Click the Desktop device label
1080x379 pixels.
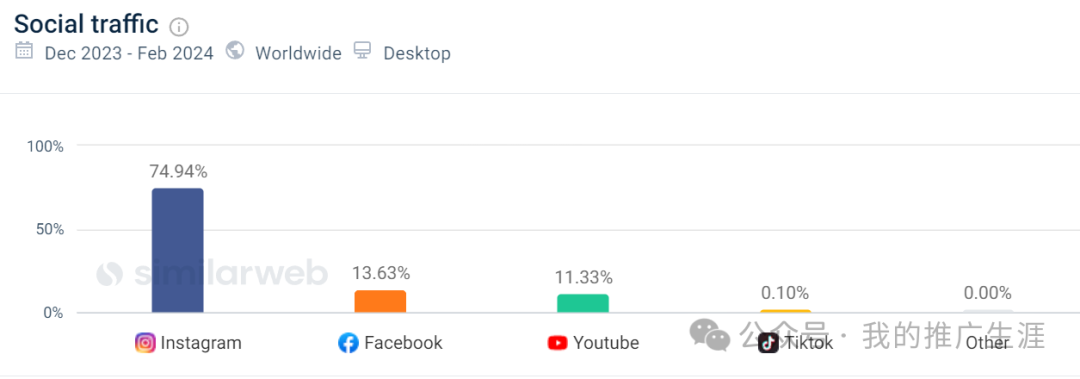coord(417,53)
